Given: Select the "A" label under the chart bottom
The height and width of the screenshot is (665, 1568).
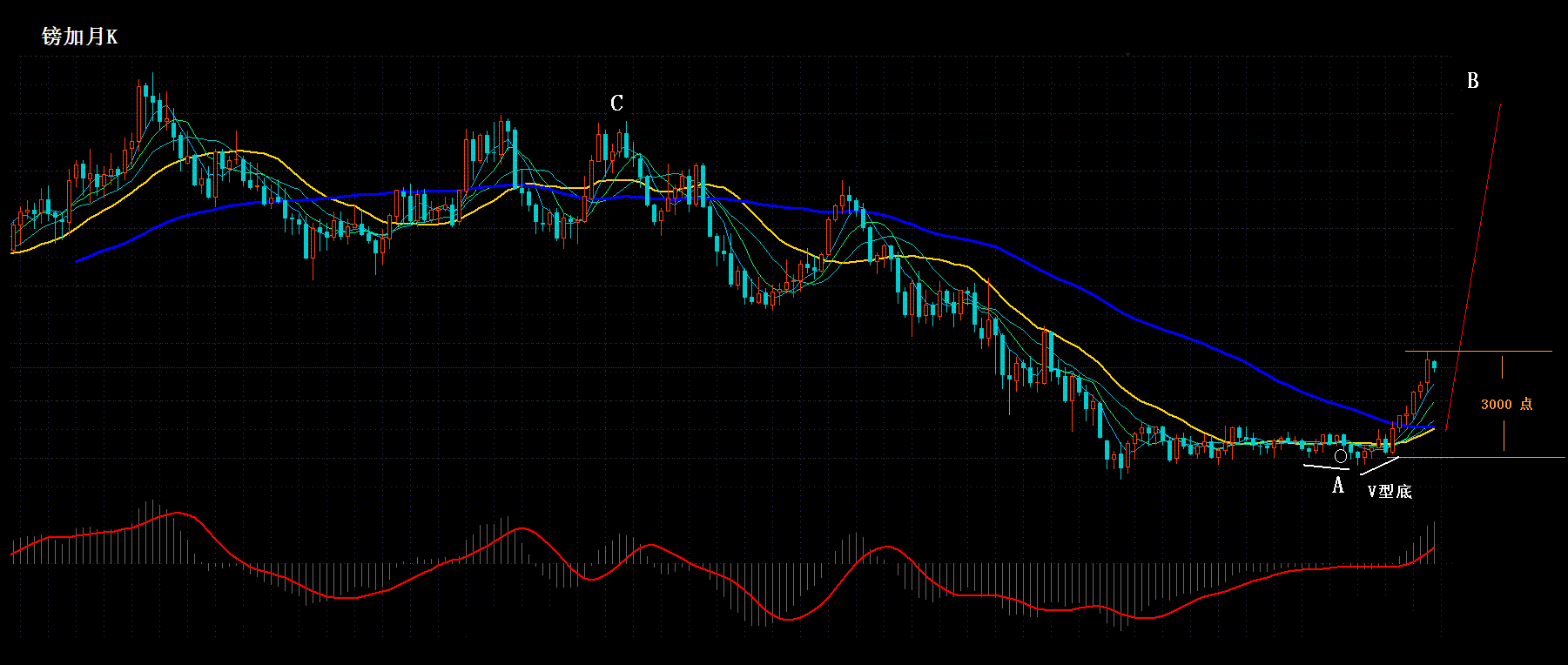Looking at the screenshot, I should click(1338, 486).
